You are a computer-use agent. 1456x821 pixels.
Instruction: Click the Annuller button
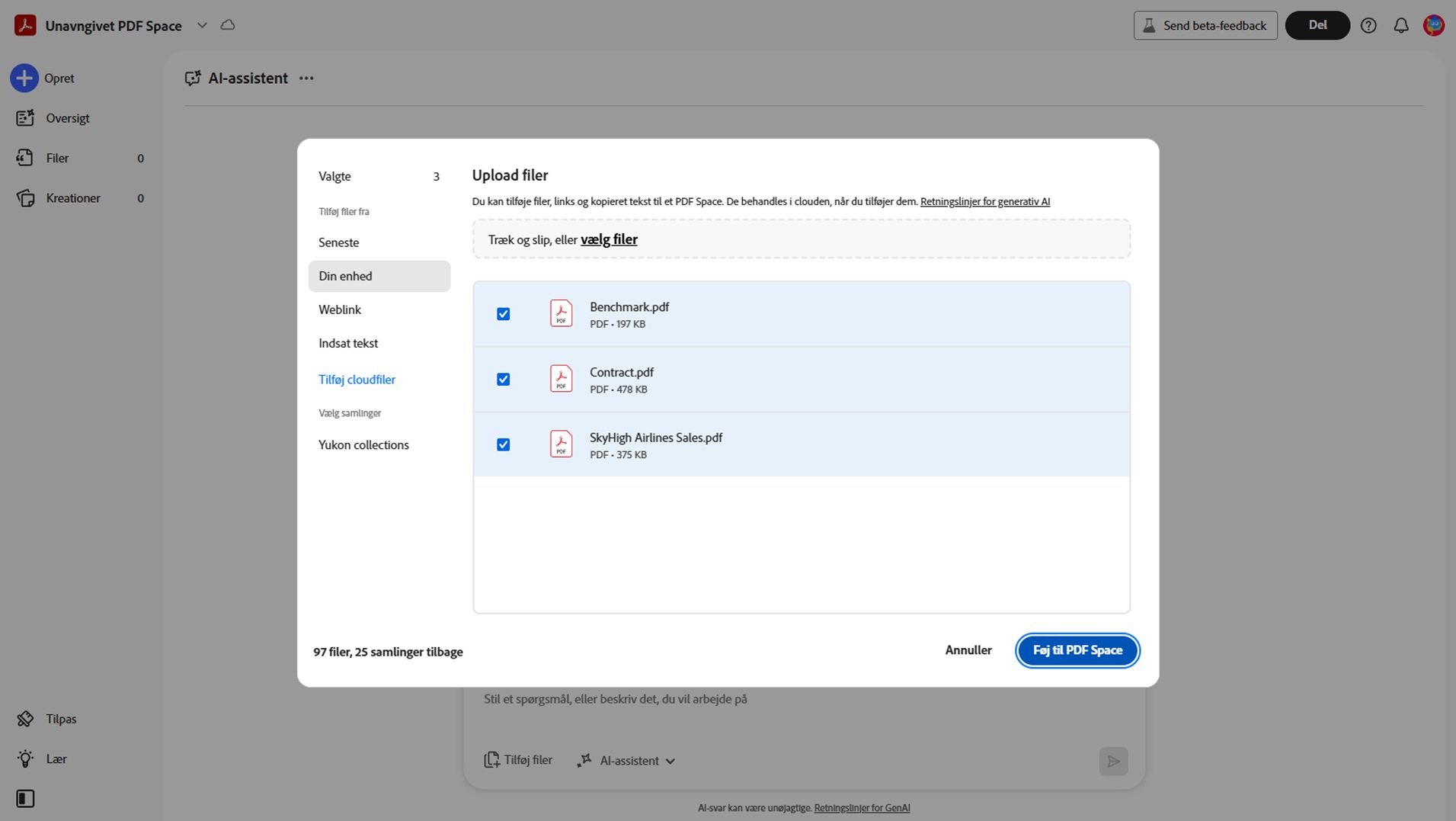[x=968, y=650]
